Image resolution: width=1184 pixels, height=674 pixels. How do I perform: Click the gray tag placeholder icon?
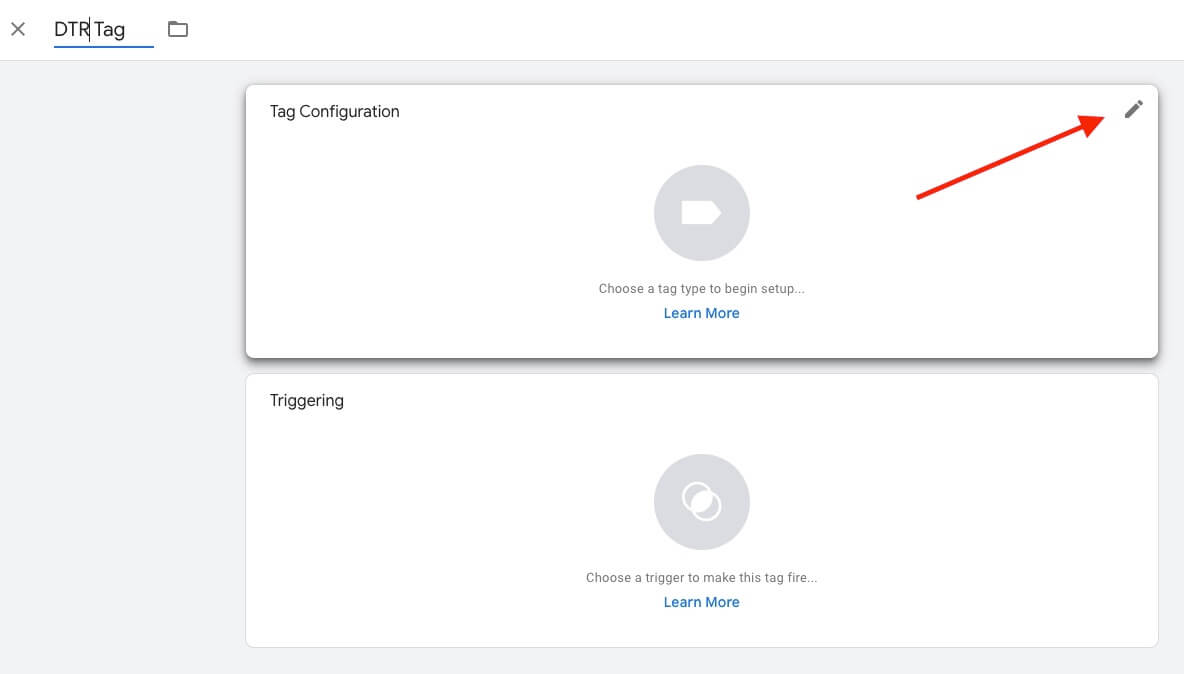[x=701, y=212]
